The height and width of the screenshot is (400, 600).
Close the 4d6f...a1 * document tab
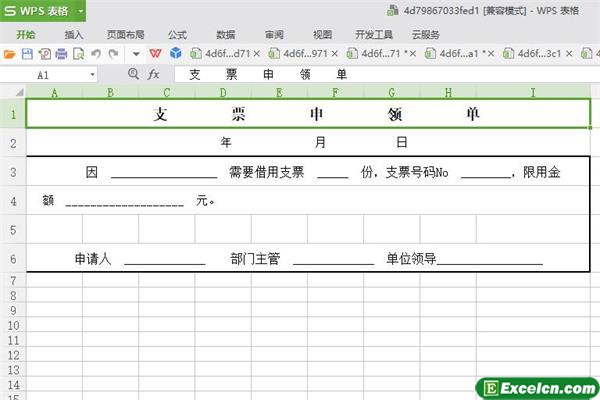point(491,54)
